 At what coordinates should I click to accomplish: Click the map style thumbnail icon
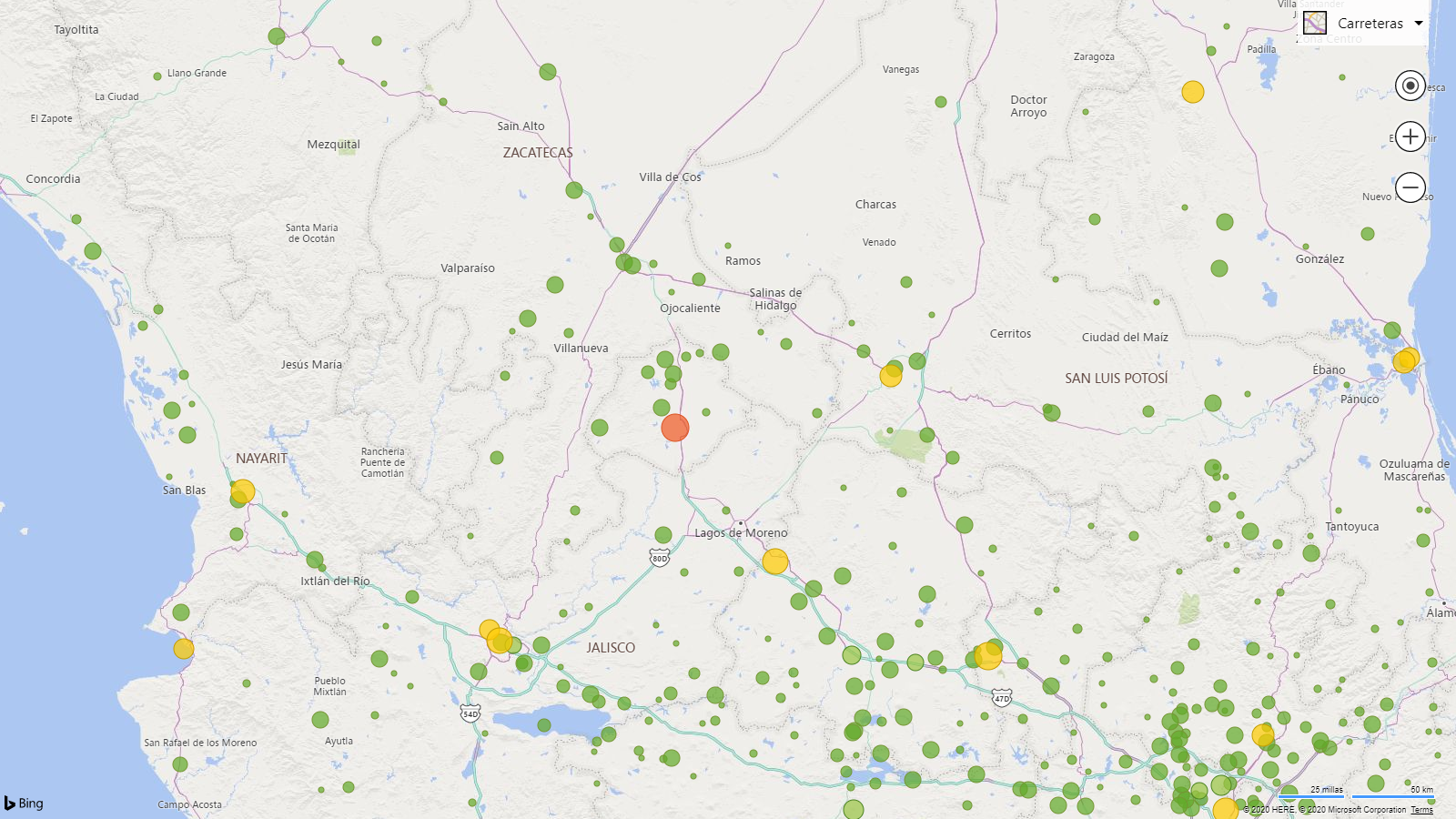click(x=1315, y=24)
